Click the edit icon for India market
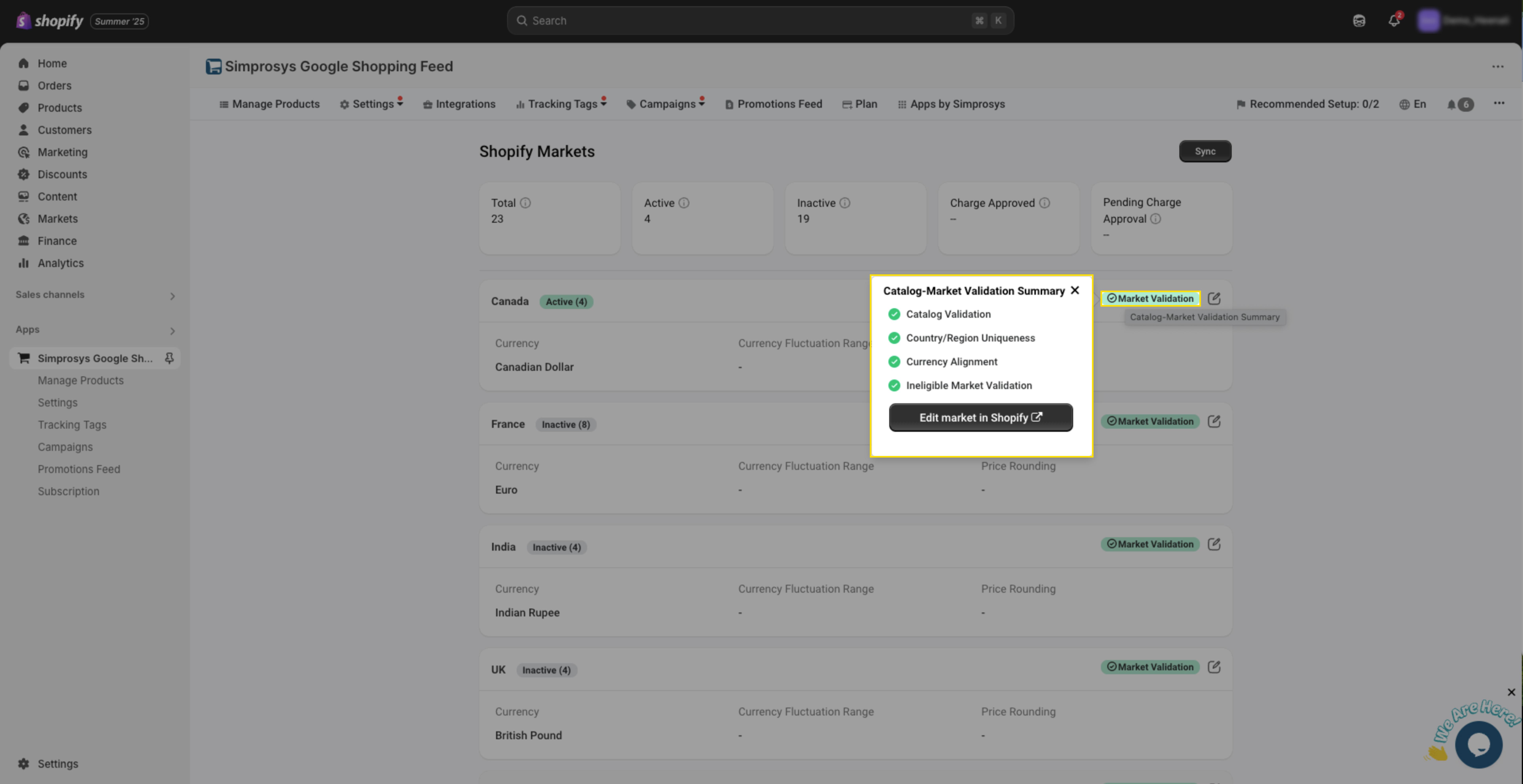The image size is (1523, 784). pos(1214,544)
